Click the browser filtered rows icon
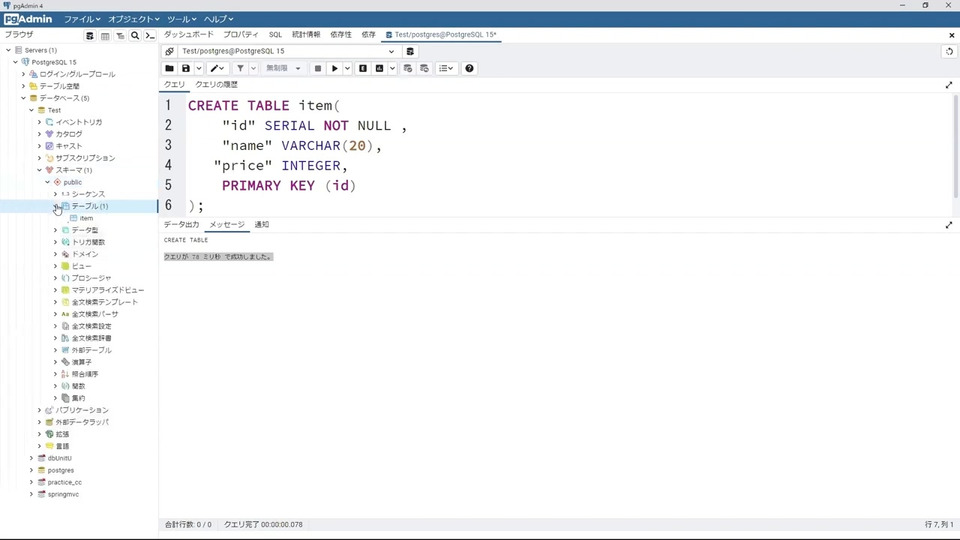Screen dimensions: 960x540 120,36
